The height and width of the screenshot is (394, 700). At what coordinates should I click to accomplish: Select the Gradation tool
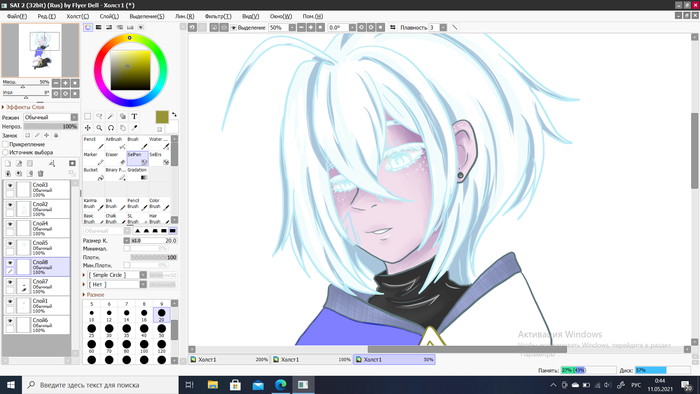(x=138, y=174)
